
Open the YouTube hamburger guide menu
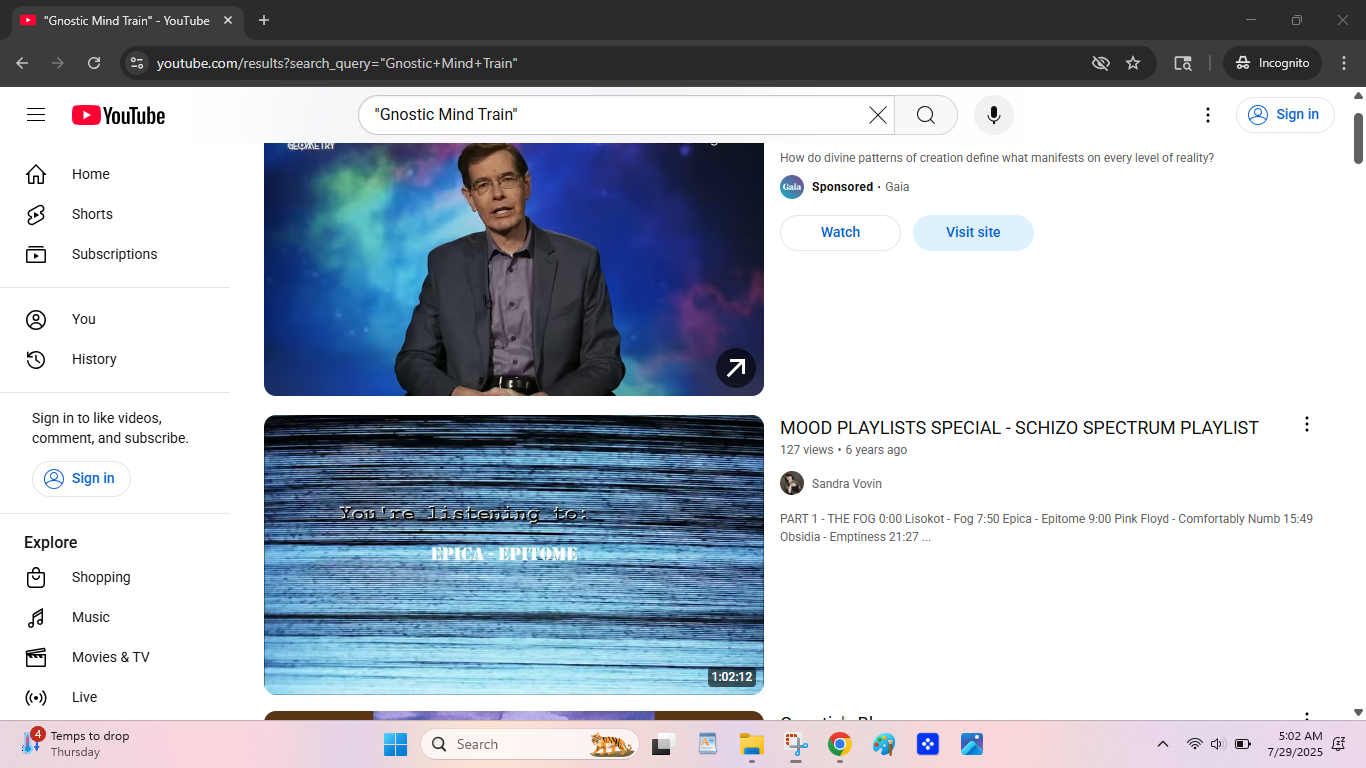pos(36,115)
